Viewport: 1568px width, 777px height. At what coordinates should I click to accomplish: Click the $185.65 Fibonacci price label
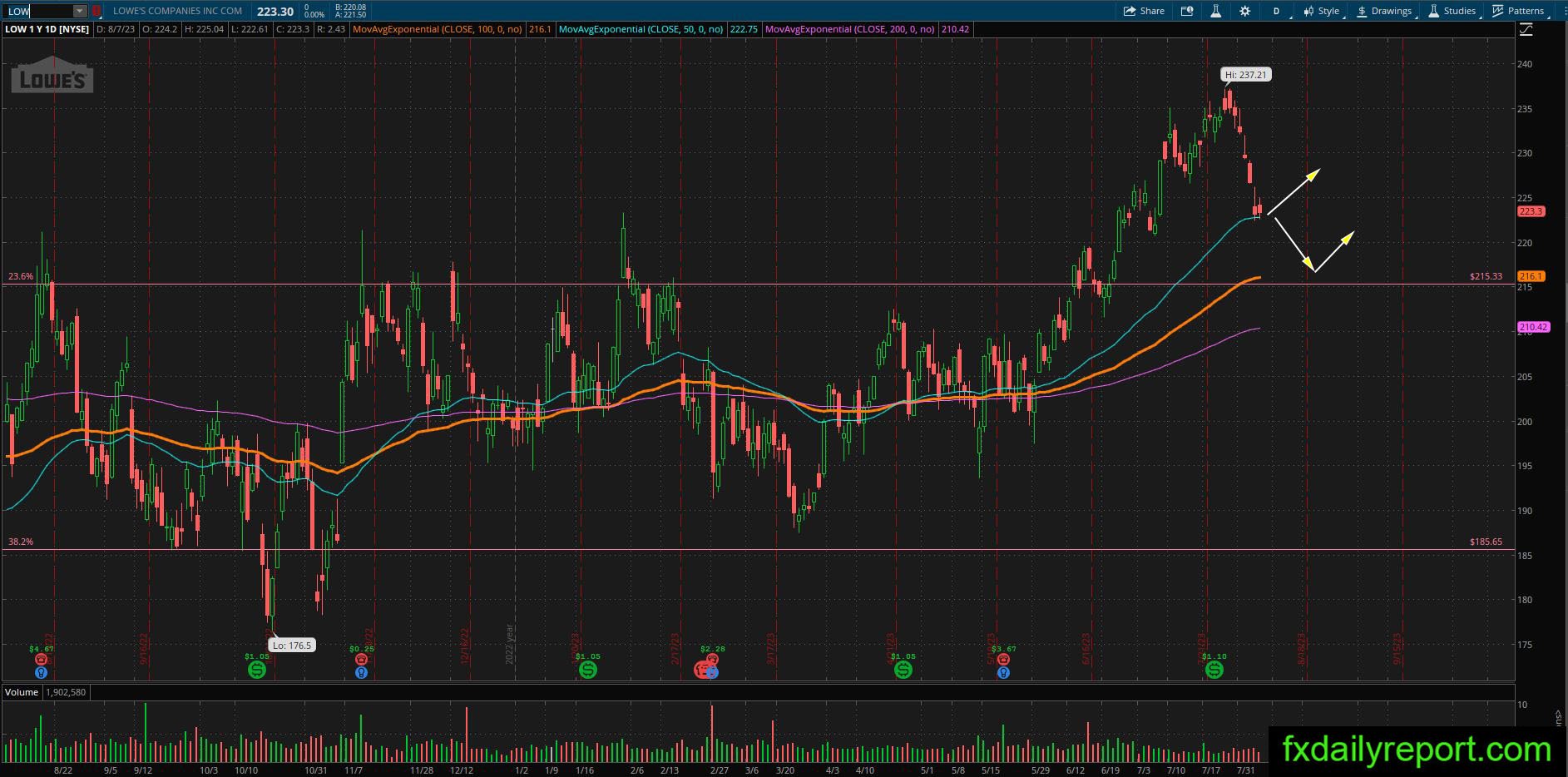coord(1486,542)
